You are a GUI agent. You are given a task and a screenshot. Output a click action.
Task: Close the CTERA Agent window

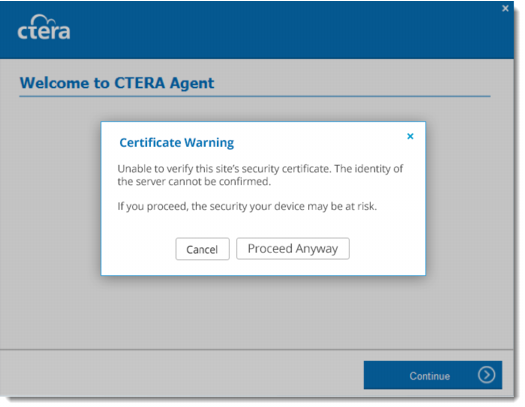click(x=505, y=8)
